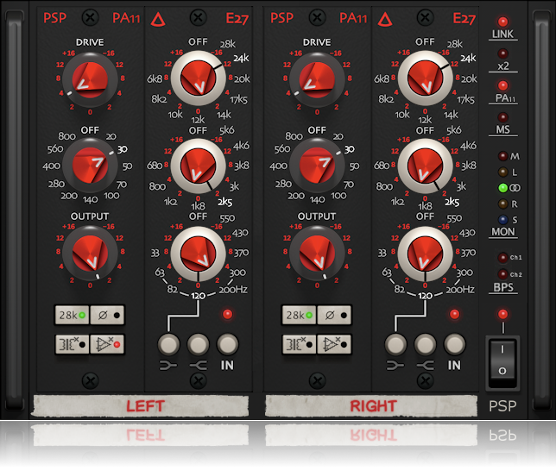The width and height of the screenshot is (556, 470).
Task: Click the 30 value on LEFT high-pass dial
Action: coord(122,149)
